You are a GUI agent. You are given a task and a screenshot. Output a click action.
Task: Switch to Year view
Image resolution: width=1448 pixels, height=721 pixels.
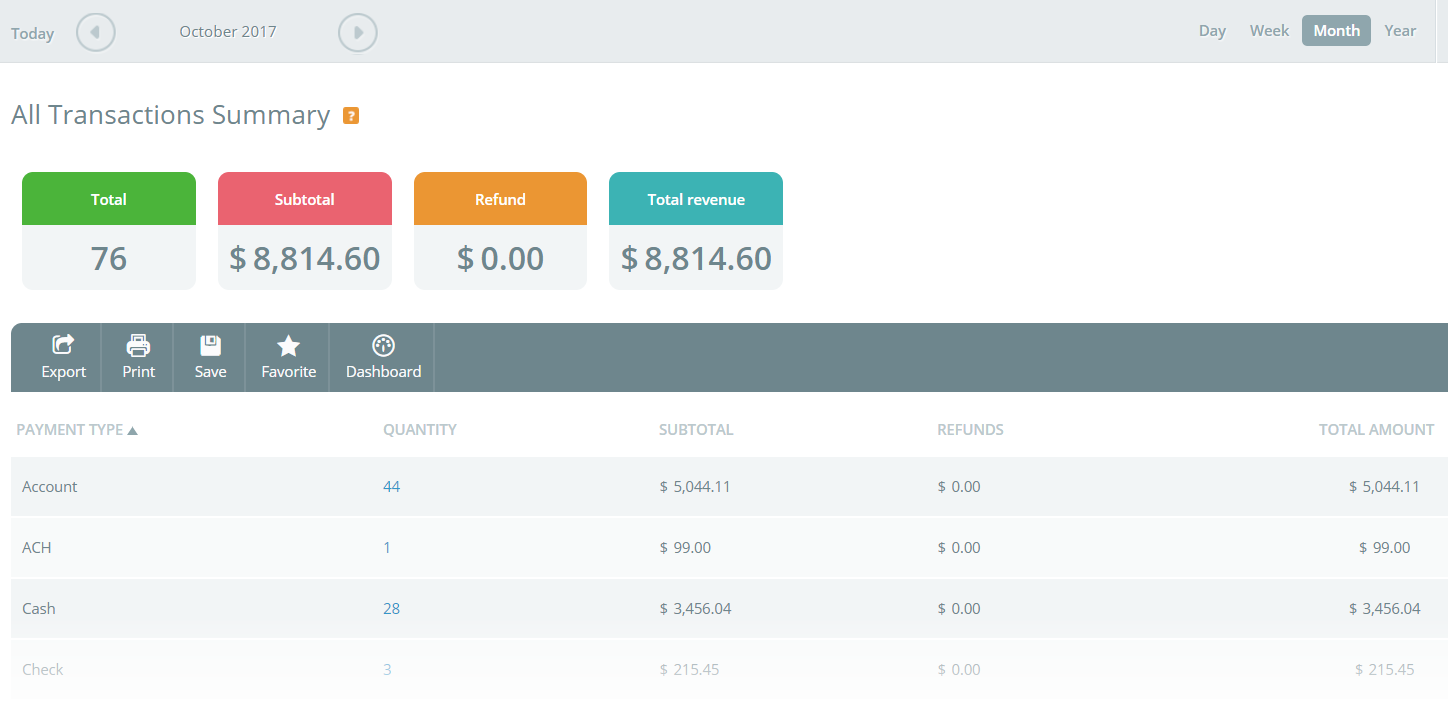(1400, 30)
